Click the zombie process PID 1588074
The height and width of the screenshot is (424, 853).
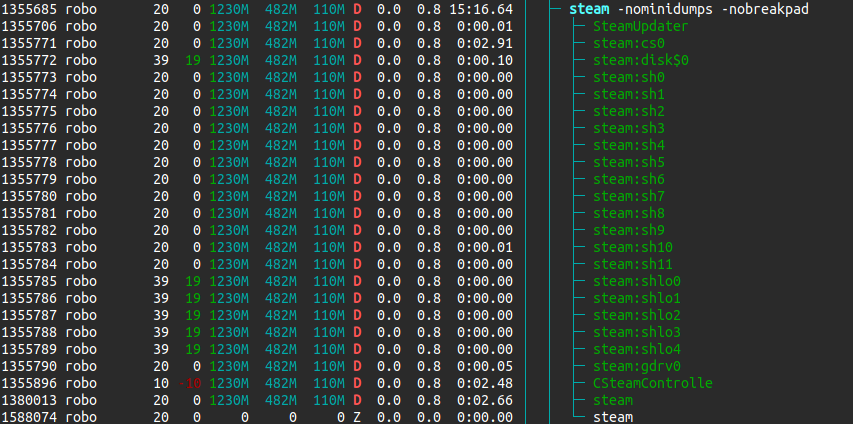coord(29,417)
